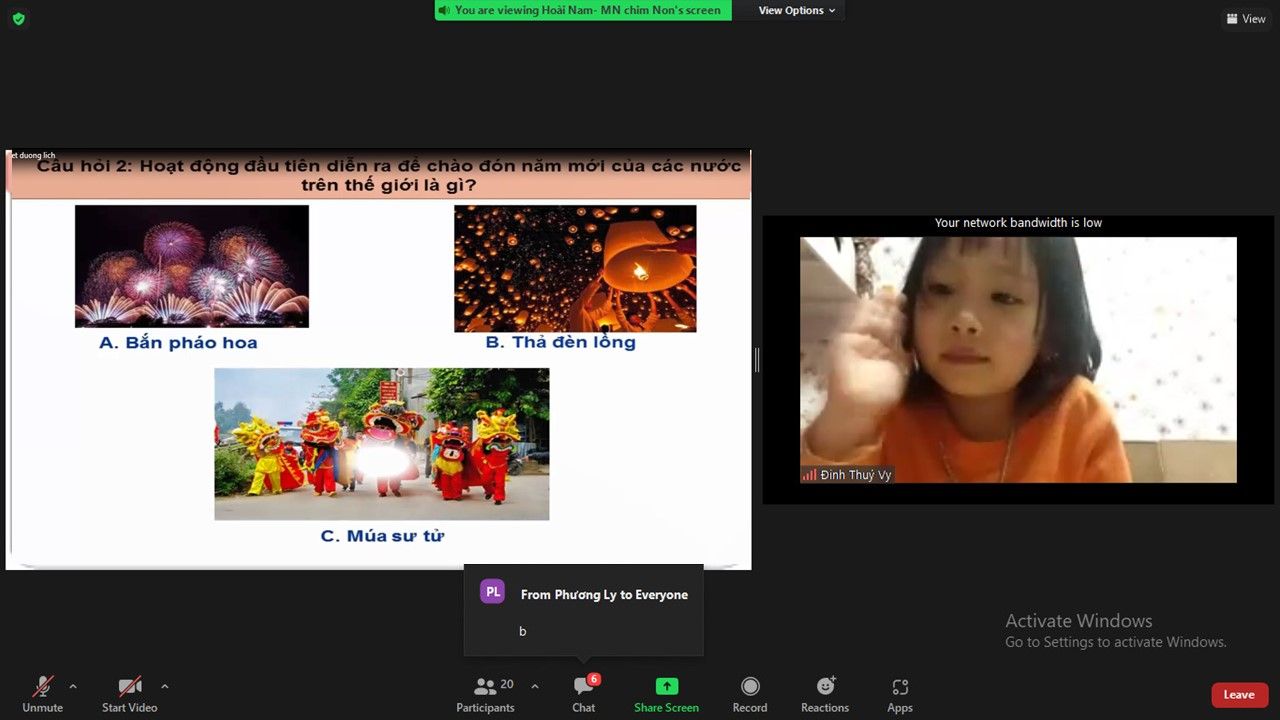Expand audio options arrow beside Unmute

(73, 686)
